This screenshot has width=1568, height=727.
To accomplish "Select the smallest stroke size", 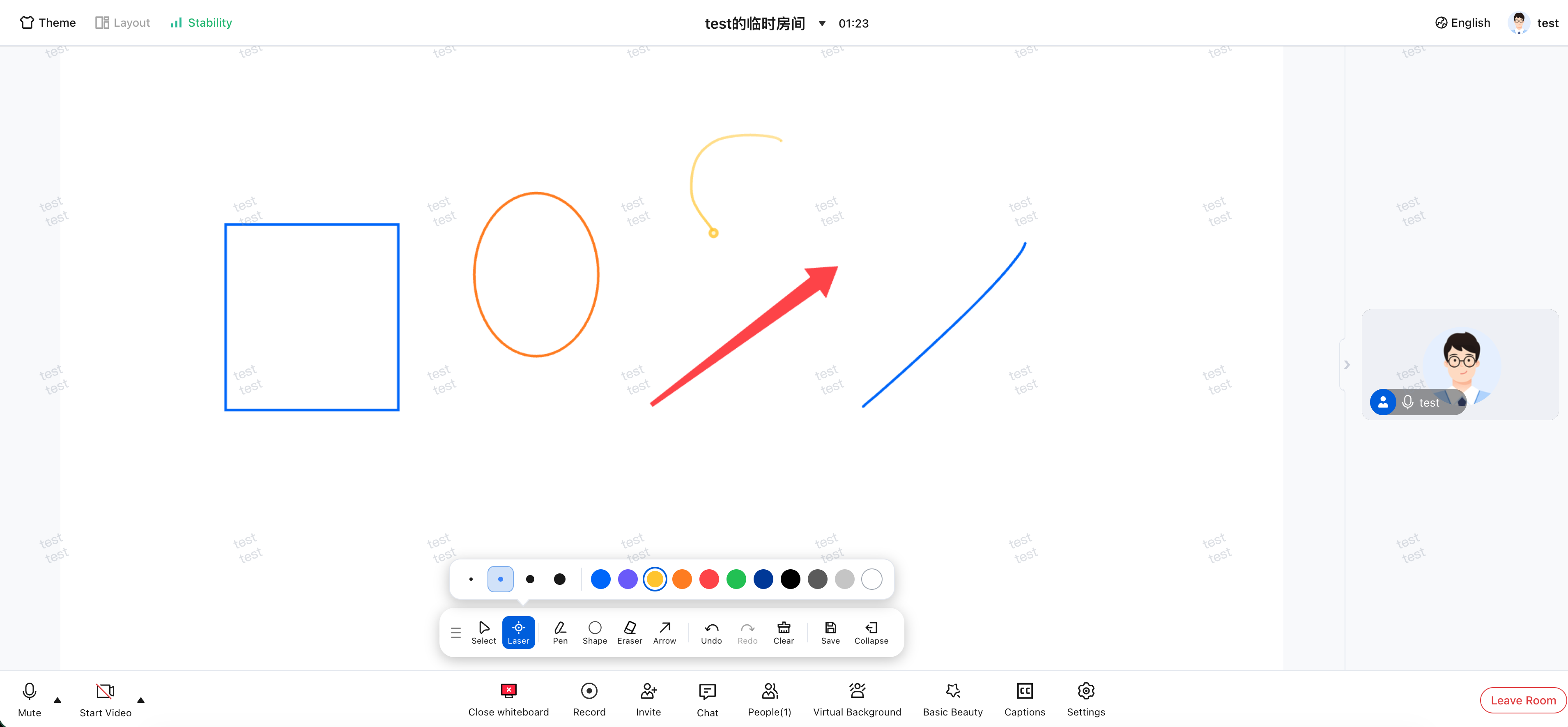I will coord(471,579).
